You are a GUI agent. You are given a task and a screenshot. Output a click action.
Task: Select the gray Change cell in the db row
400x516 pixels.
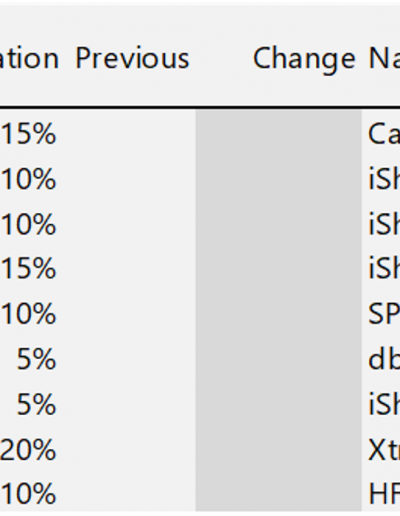(x=278, y=359)
